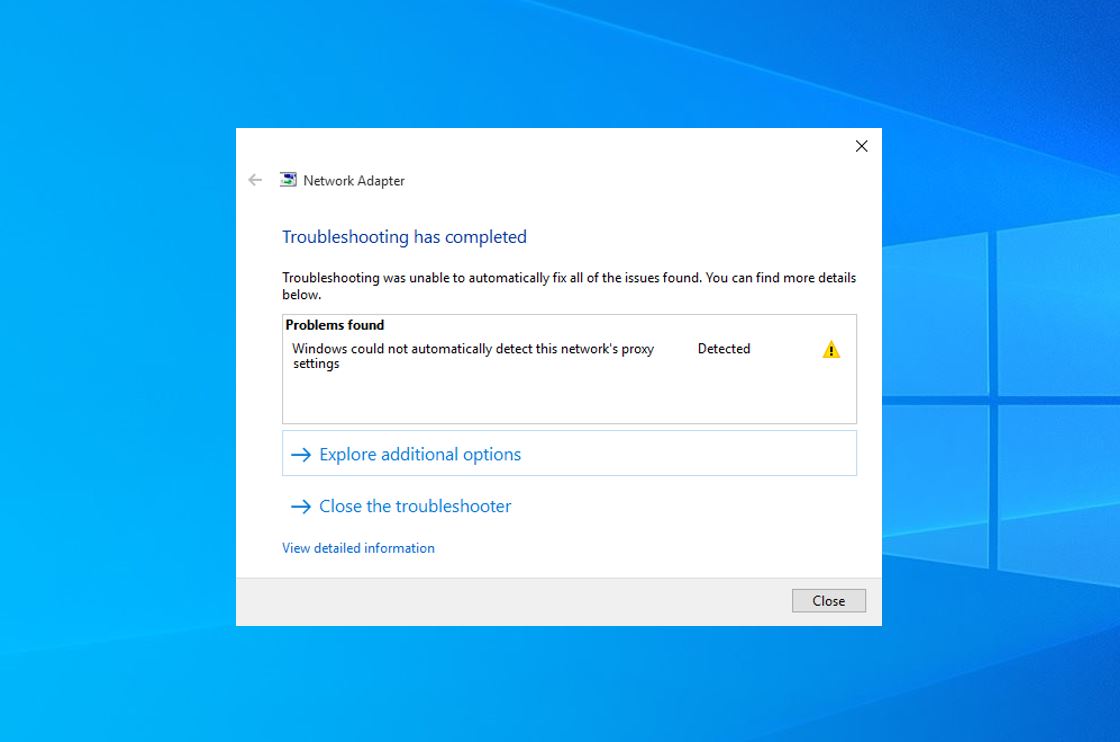The image size is (1120, 742).
Task: Click the Troubleshooting has completed heading
Action: (x=404, y=237)
